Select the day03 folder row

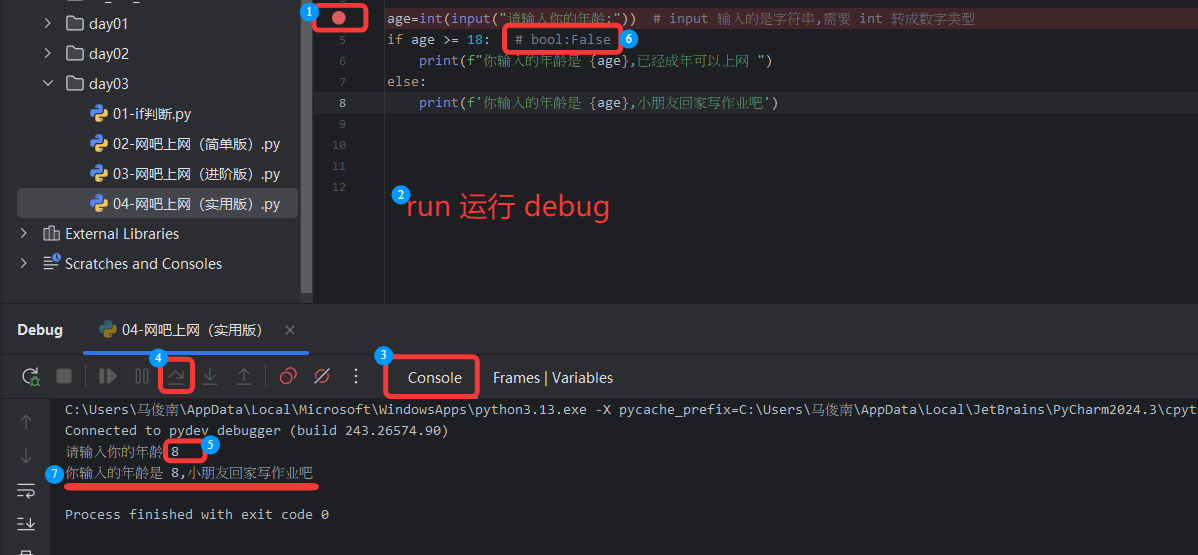157,83
